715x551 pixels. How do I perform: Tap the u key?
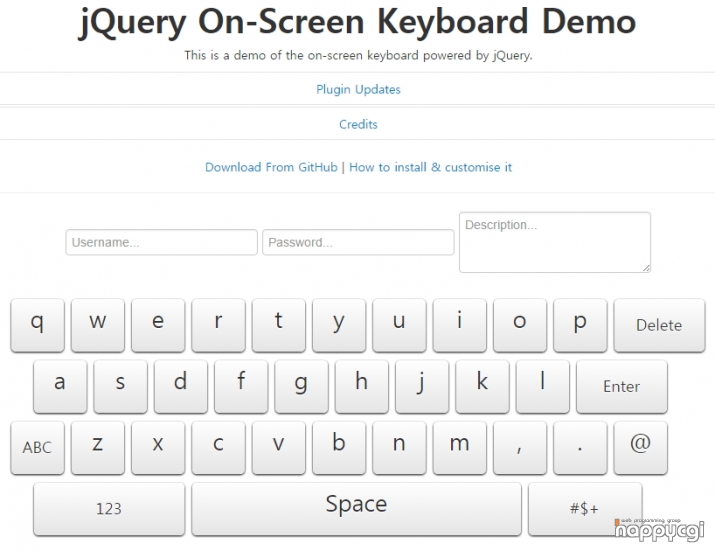[x=399, y=325]
